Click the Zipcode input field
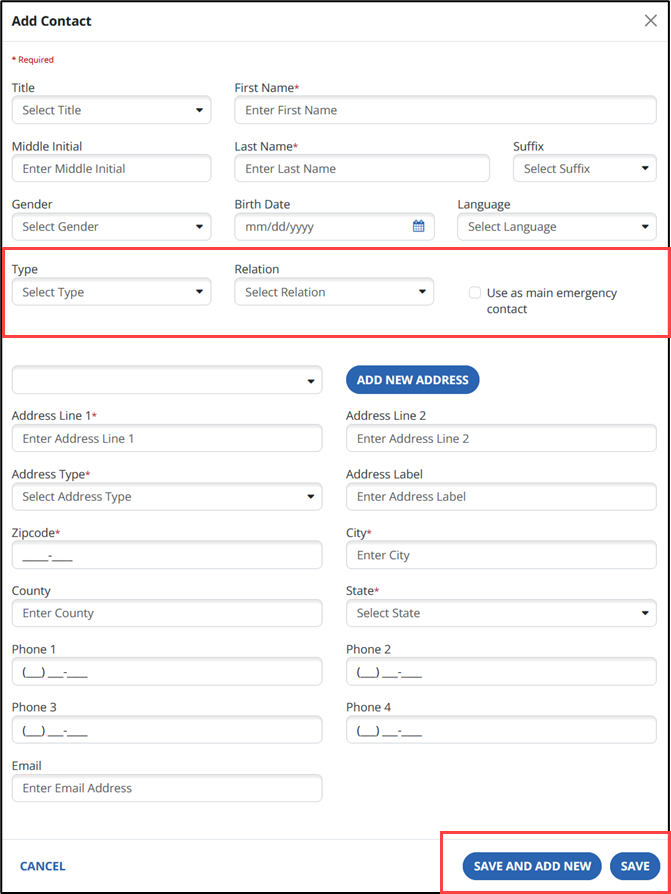 pos(167,555)
